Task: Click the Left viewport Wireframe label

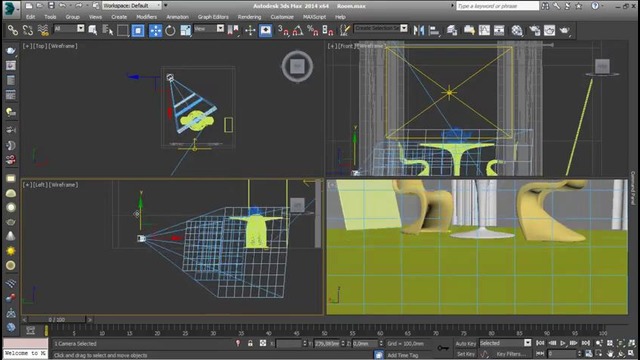Action: (x=64, y=185)
